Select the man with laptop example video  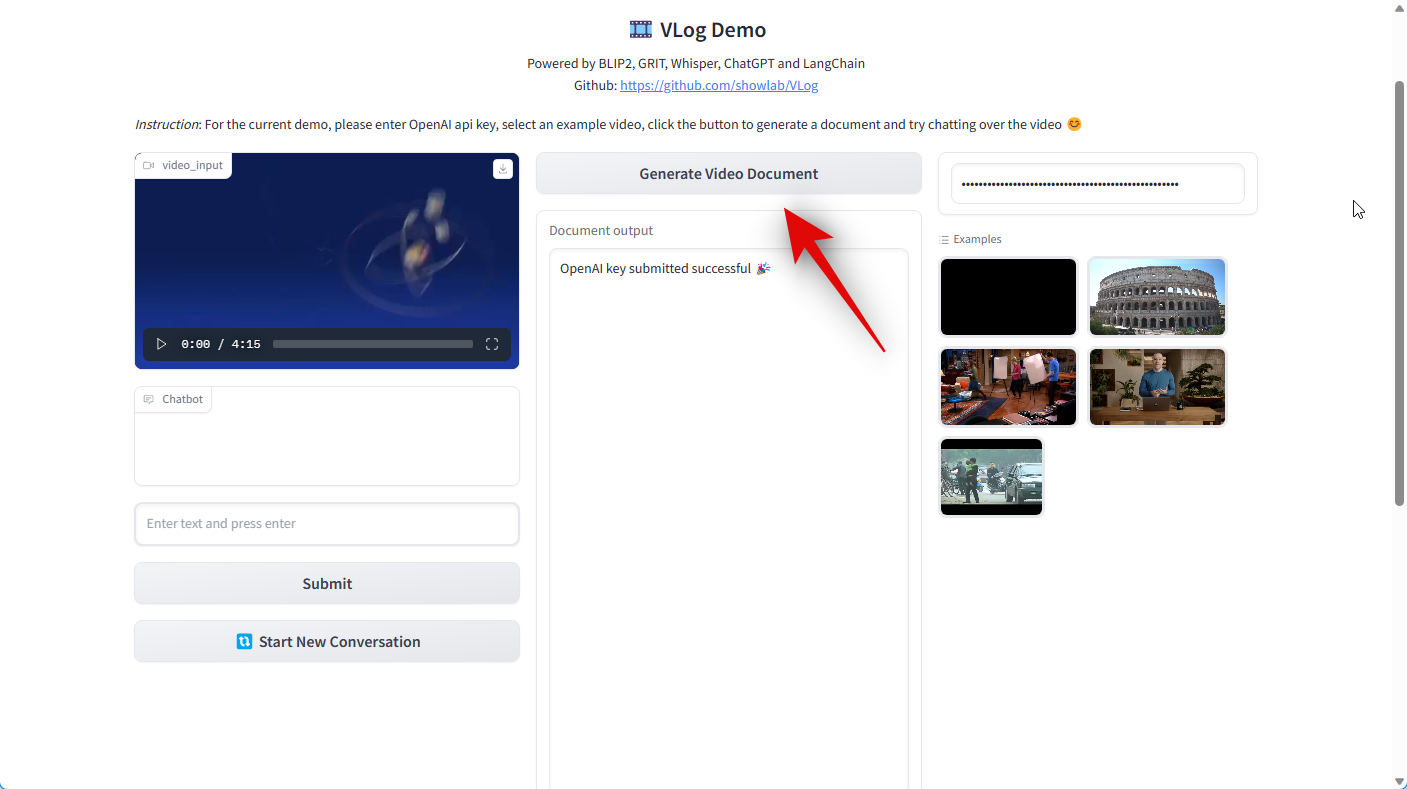1157,387
